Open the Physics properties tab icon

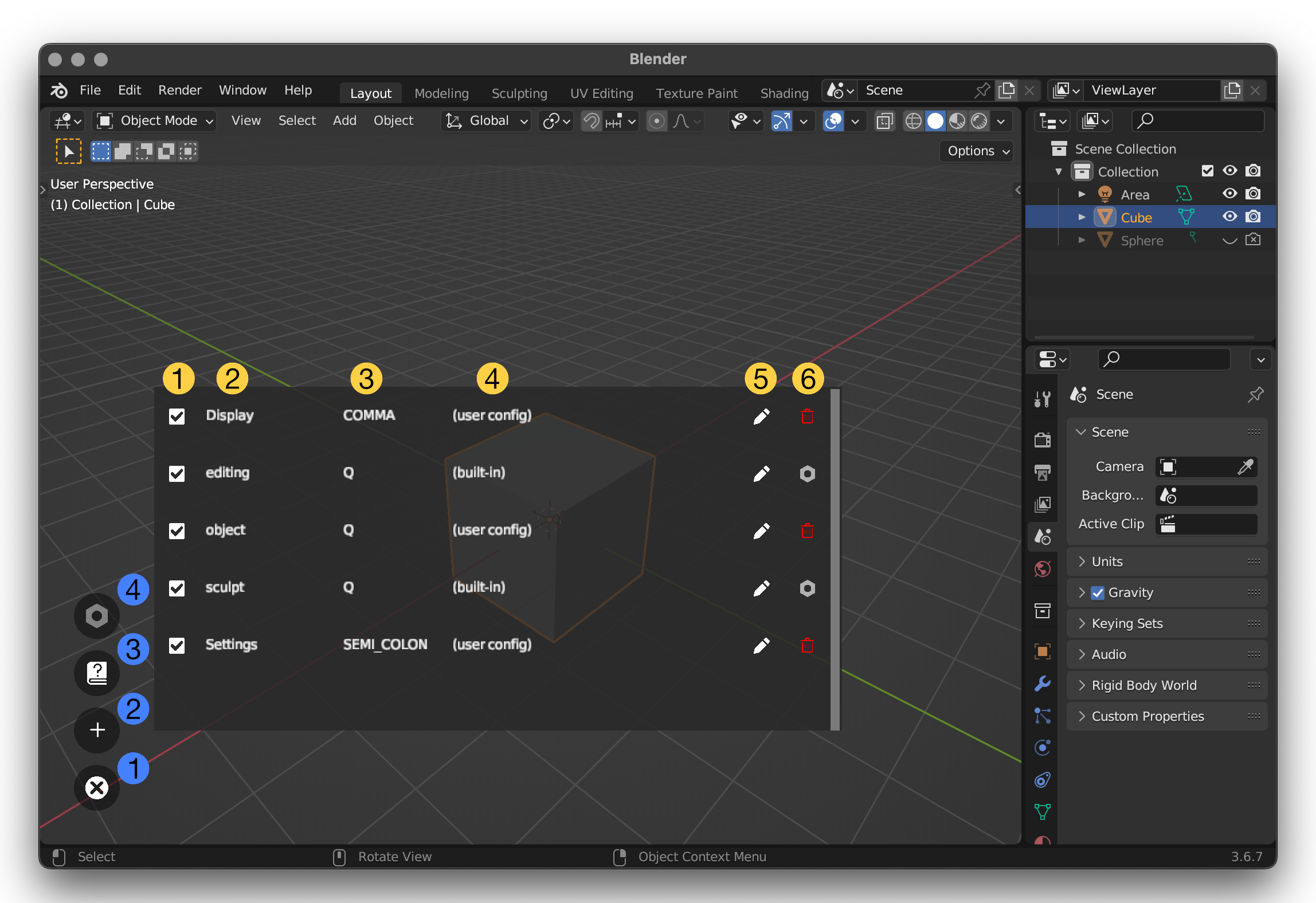point(1043,747)
